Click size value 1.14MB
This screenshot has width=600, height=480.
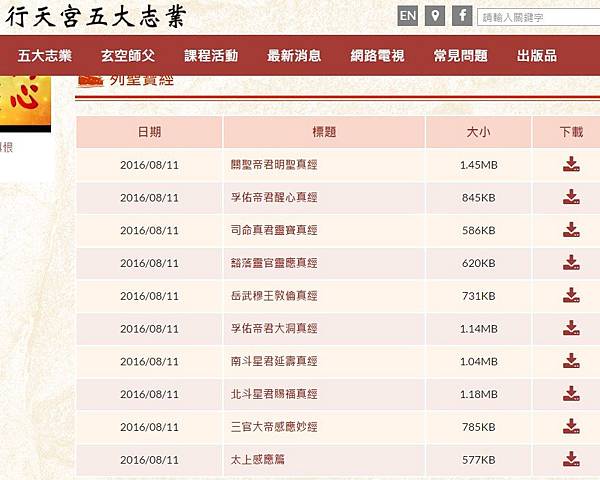click(478, 329)
